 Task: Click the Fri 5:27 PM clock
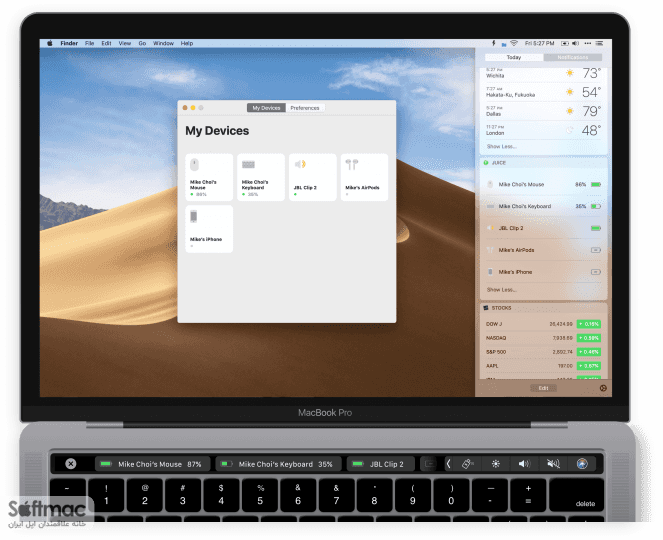539,43
